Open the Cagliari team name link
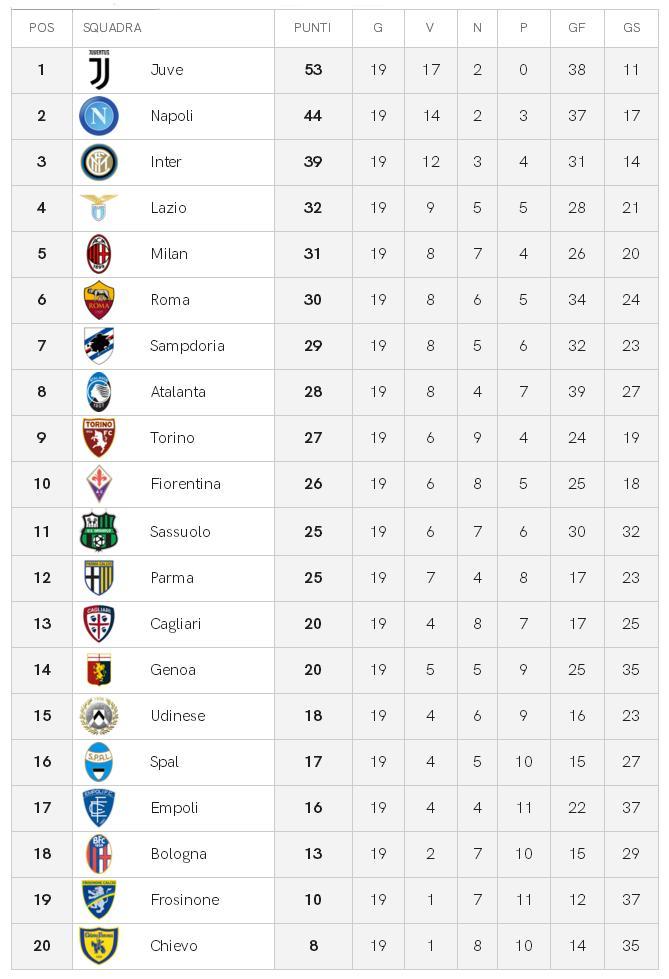Viewport: 669px width, 979px height. pos(176,624)
